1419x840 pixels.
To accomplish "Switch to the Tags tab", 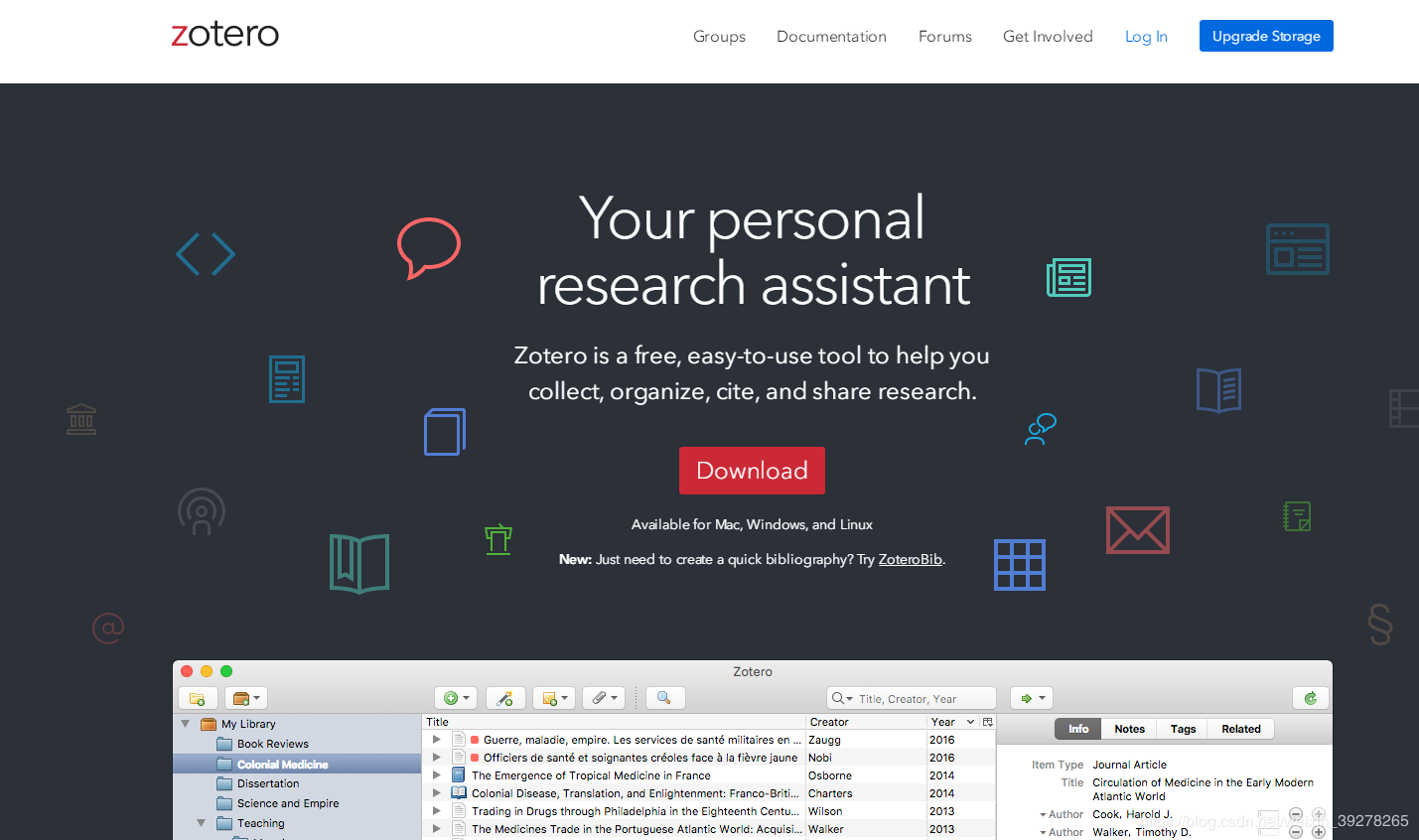I will 1183,729.
